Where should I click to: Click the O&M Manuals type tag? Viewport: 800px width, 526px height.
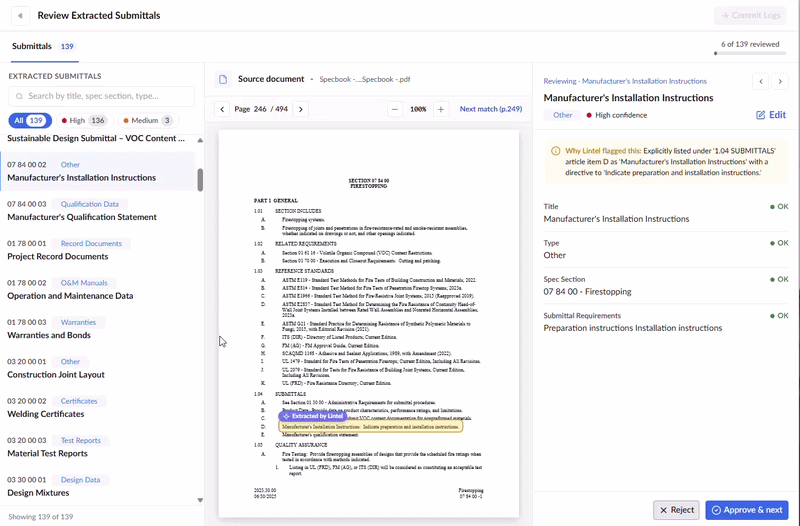coord(84,283)
